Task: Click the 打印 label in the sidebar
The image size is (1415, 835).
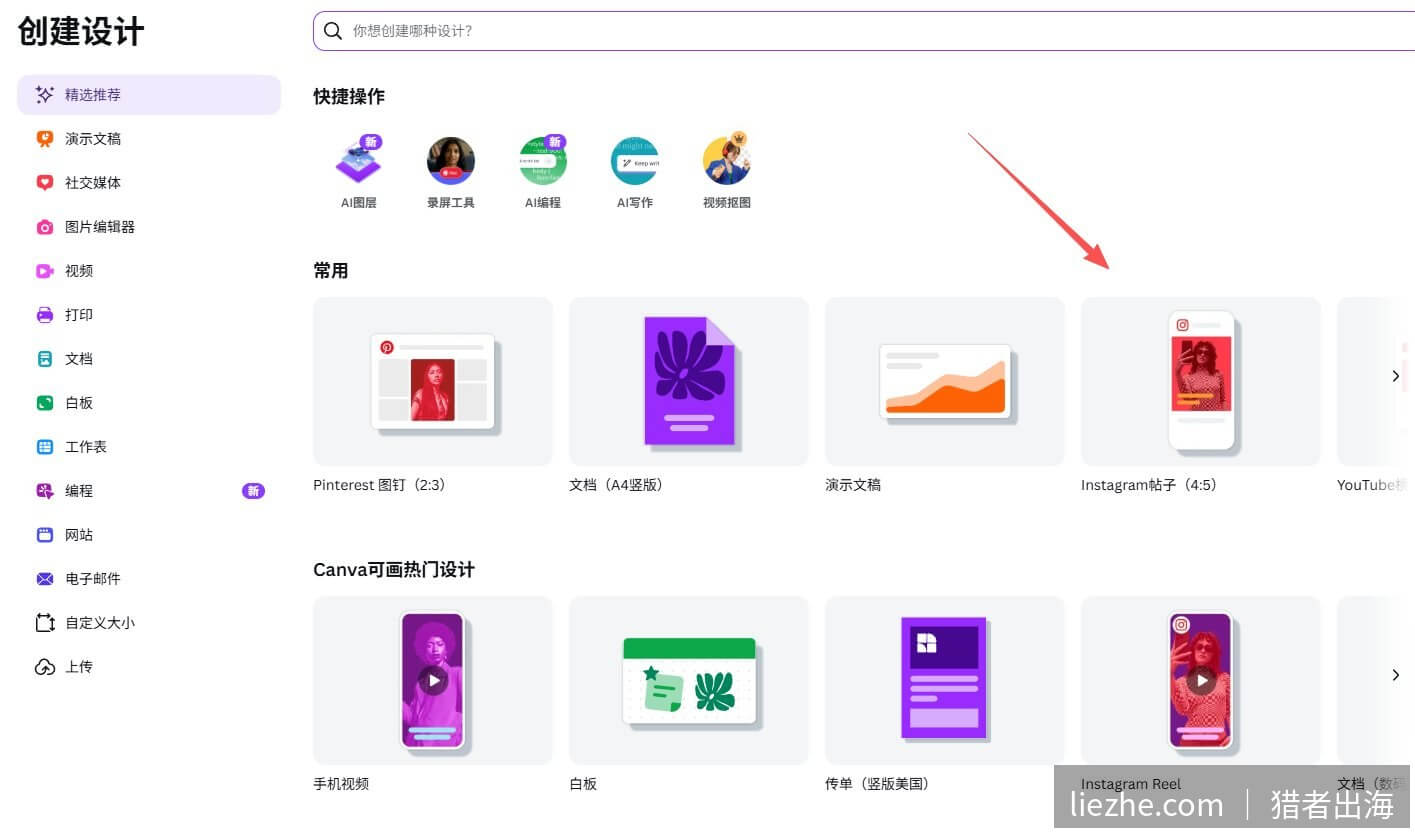Action: pyautogui.click(x=79, y=315)
